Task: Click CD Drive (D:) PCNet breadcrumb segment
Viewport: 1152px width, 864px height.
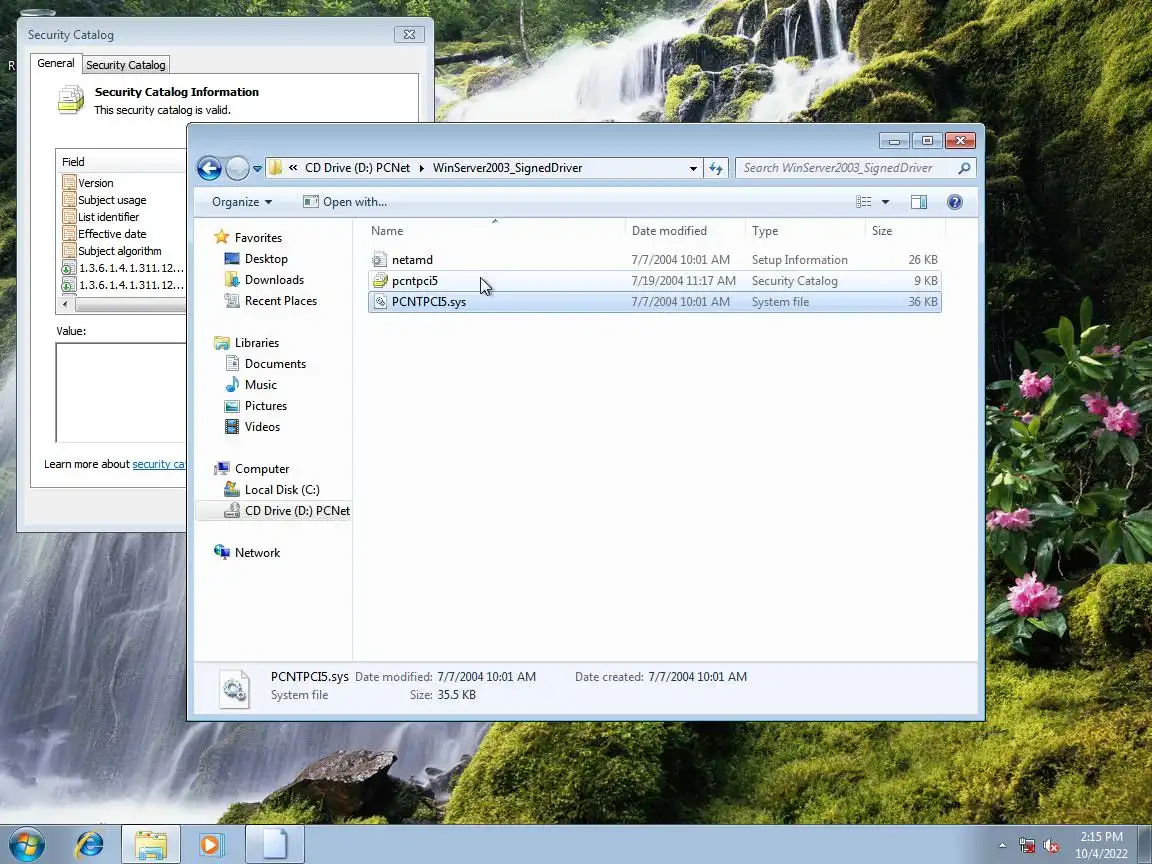Action: pyautogui.click(x=357, y=168)
